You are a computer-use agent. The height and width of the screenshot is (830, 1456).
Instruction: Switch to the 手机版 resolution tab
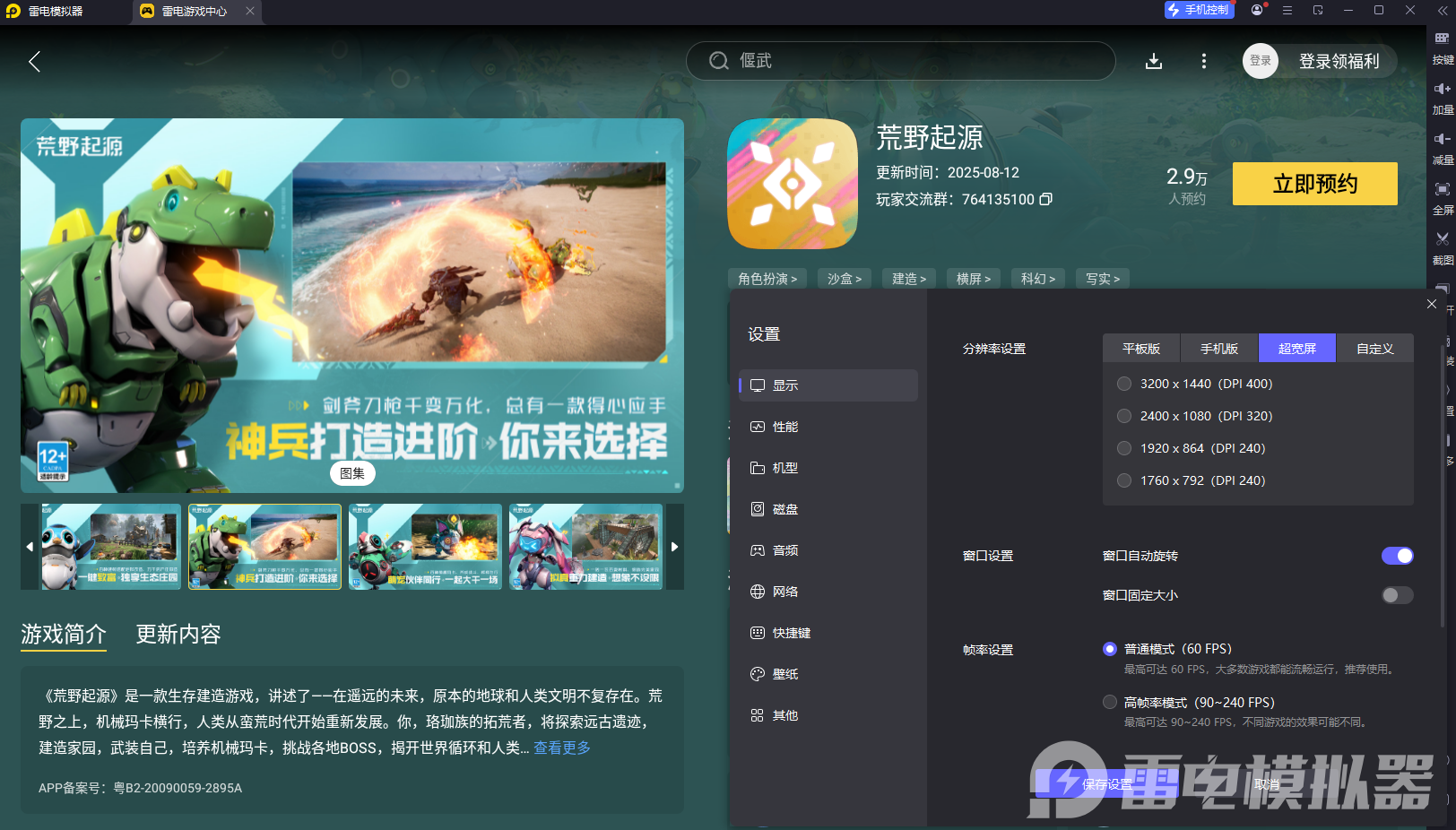tap(1219, 348)
